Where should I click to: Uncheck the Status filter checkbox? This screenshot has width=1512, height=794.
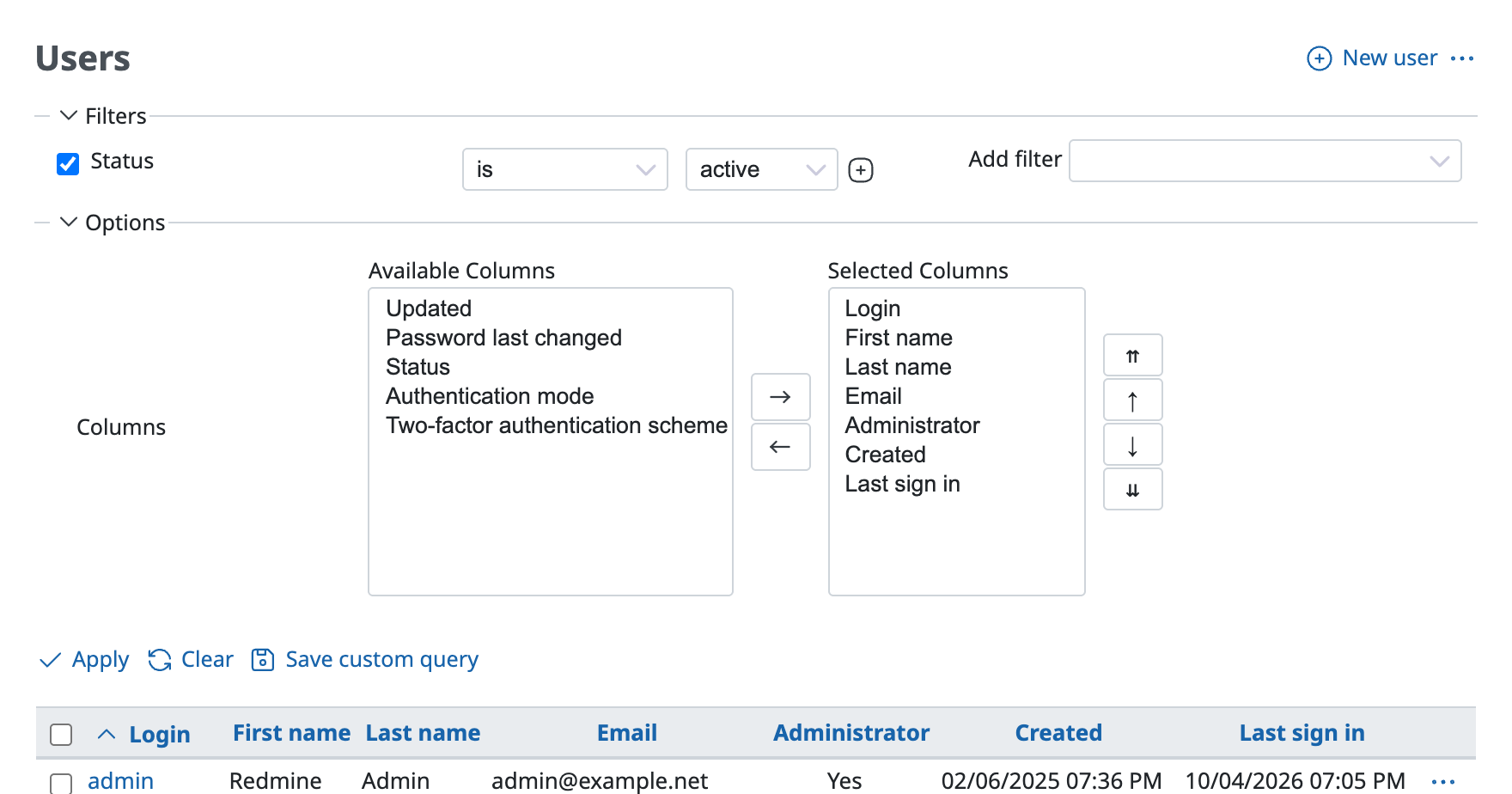coord(68,163)
